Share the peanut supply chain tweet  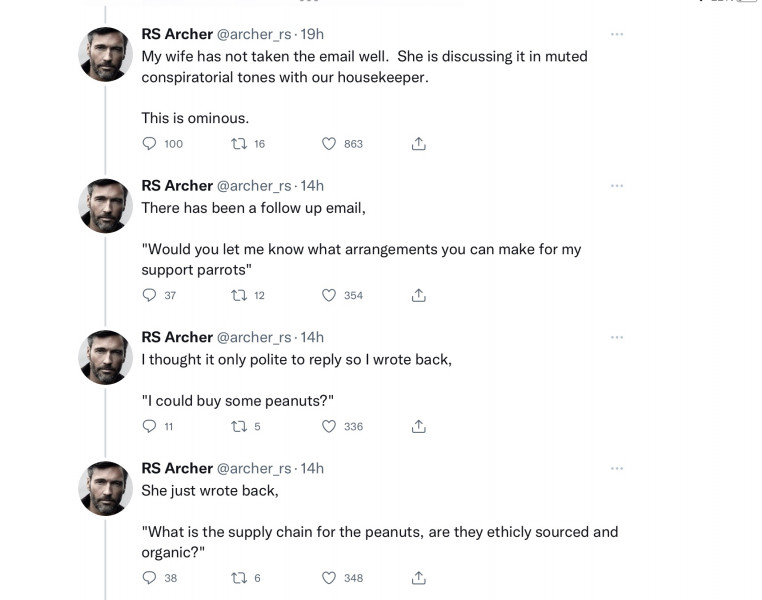[x=419, y=578]
